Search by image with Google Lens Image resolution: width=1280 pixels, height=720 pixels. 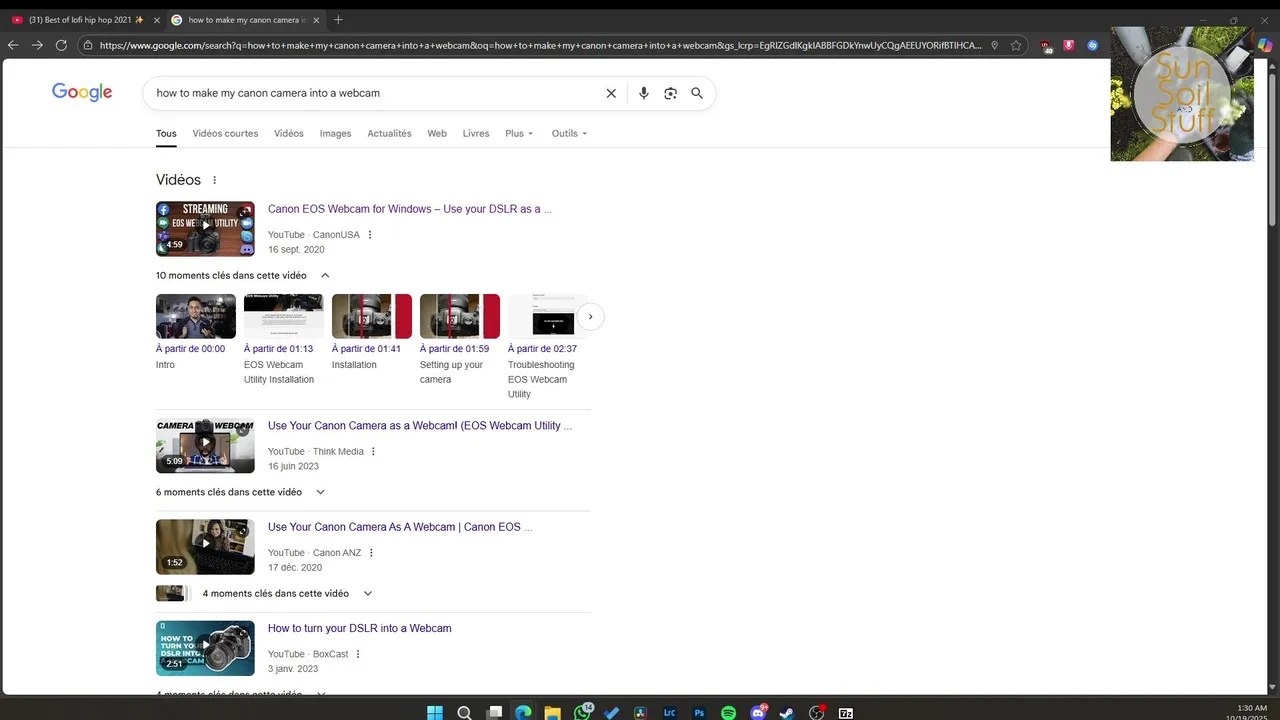pos(670,93)
